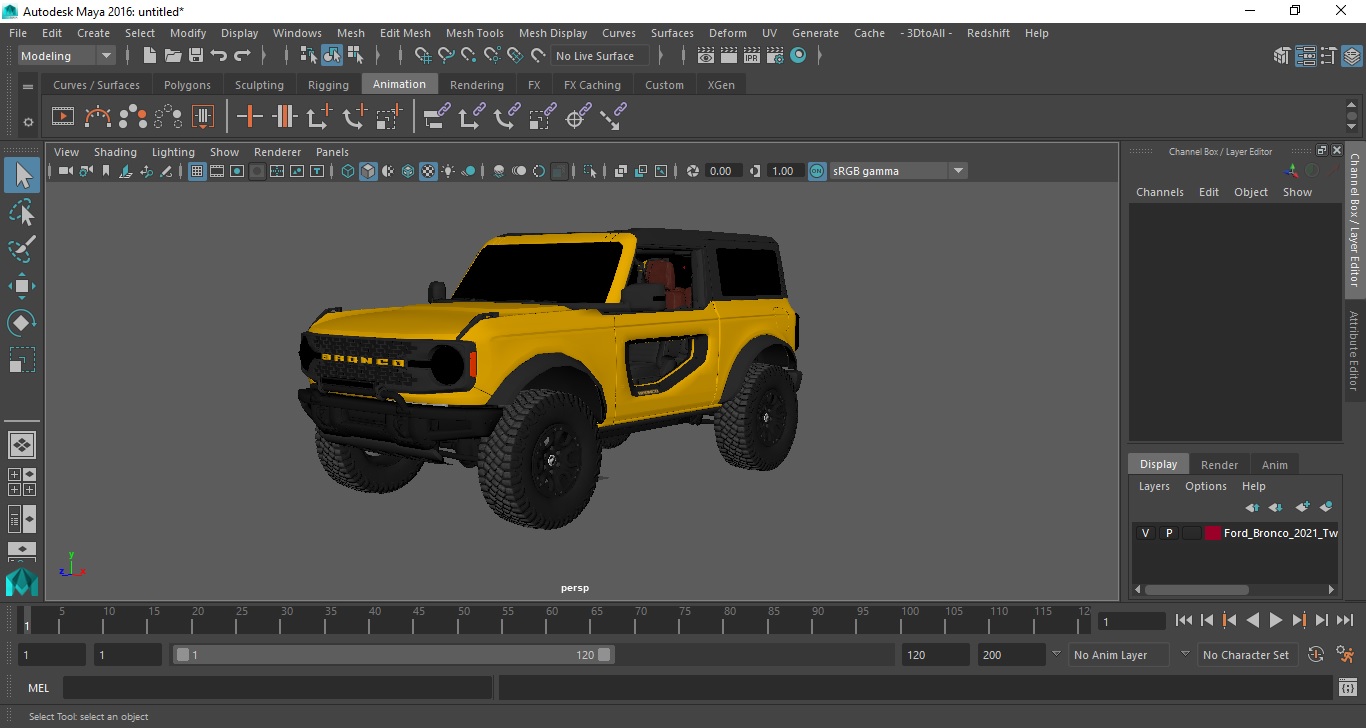Click the redo arrow icon
1366x728 pixels.
242,56
